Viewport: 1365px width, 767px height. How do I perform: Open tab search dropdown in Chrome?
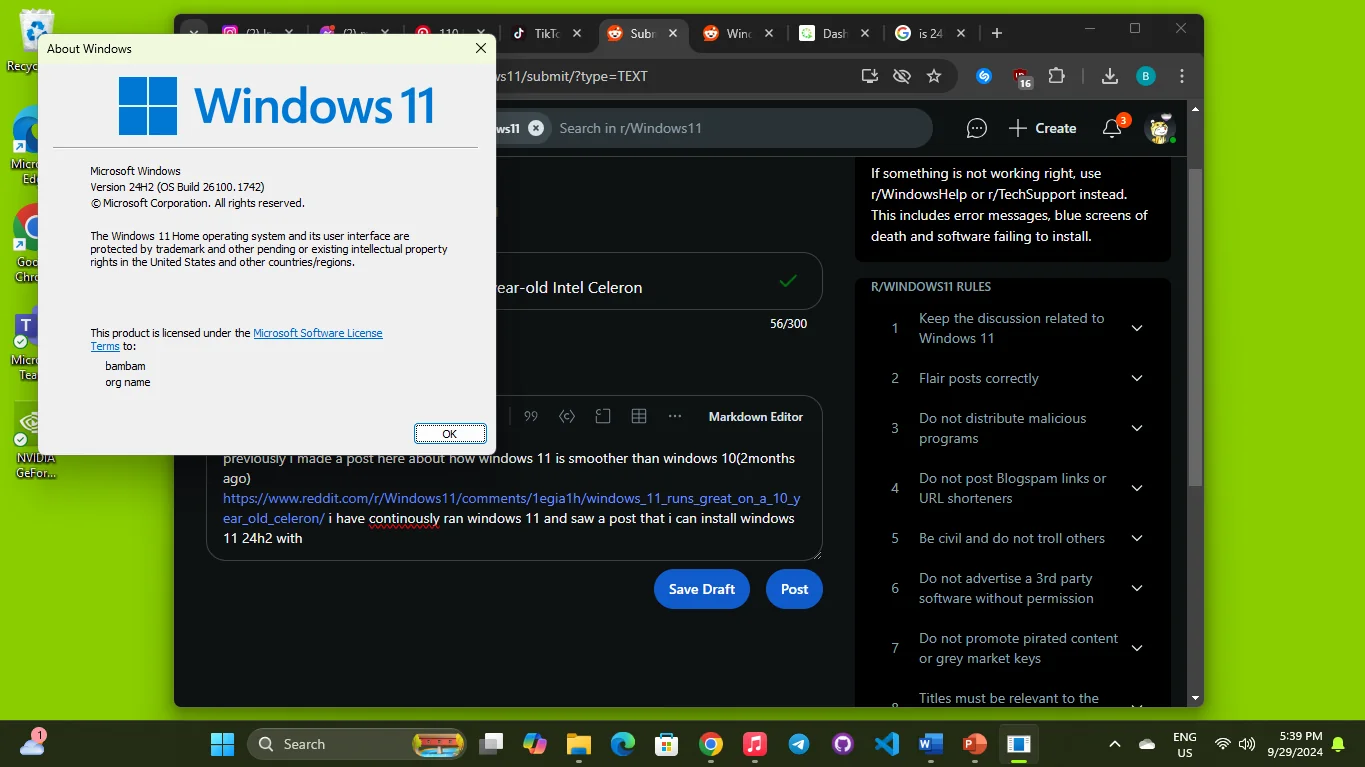click(x=194, y=33)
